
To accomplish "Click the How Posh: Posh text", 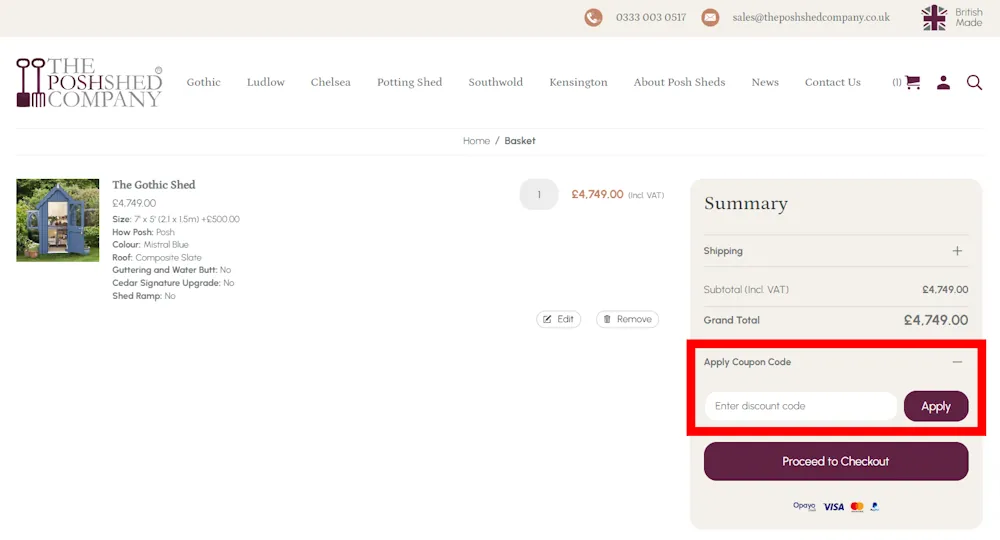I will click(143, 232).
